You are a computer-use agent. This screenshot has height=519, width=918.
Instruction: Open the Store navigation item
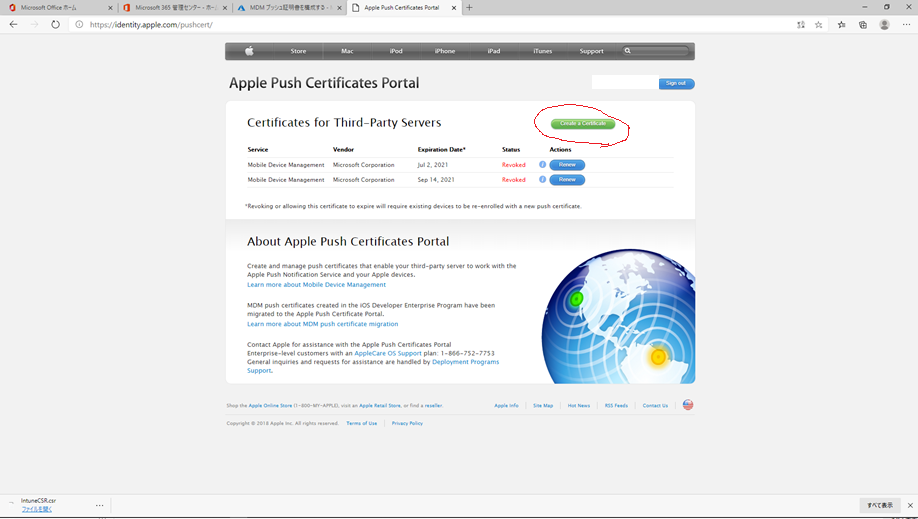point(298,51)
